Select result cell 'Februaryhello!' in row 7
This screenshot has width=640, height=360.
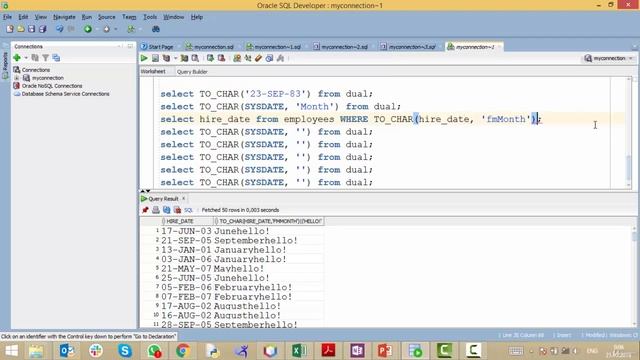tap(253, 287)
